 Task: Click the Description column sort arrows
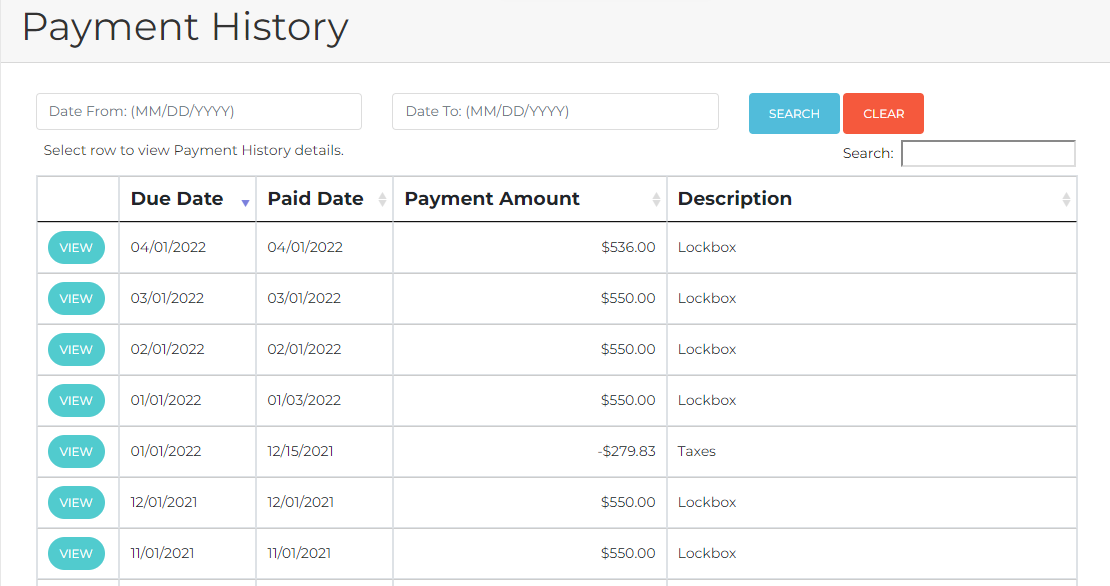(x=1066, y=200)
